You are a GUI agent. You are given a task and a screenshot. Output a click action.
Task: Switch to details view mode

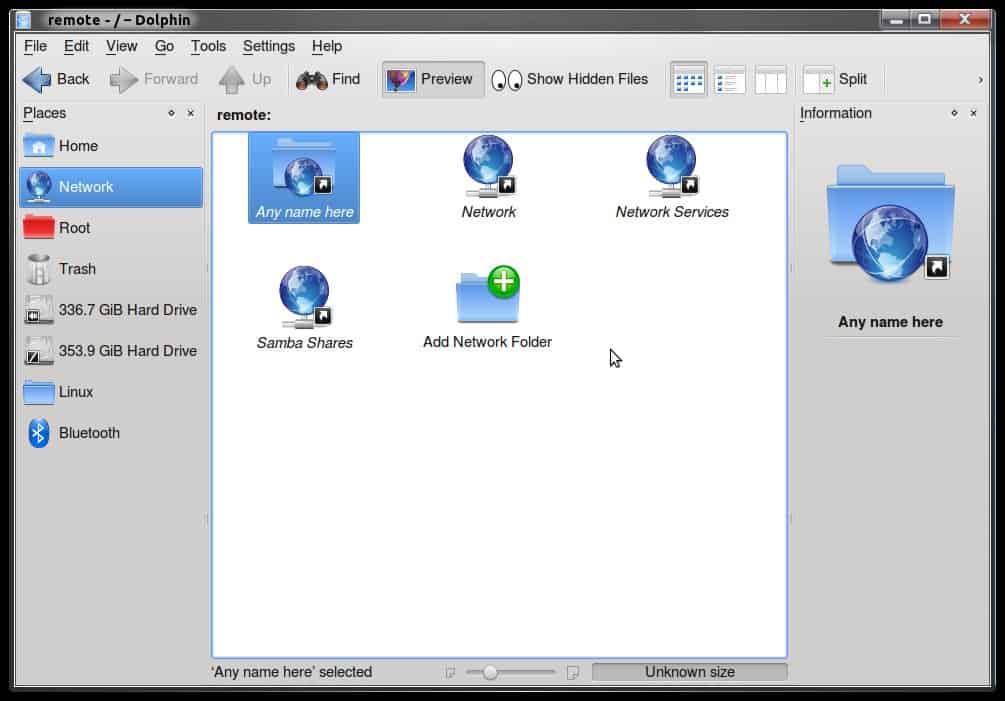coord(729,80)
